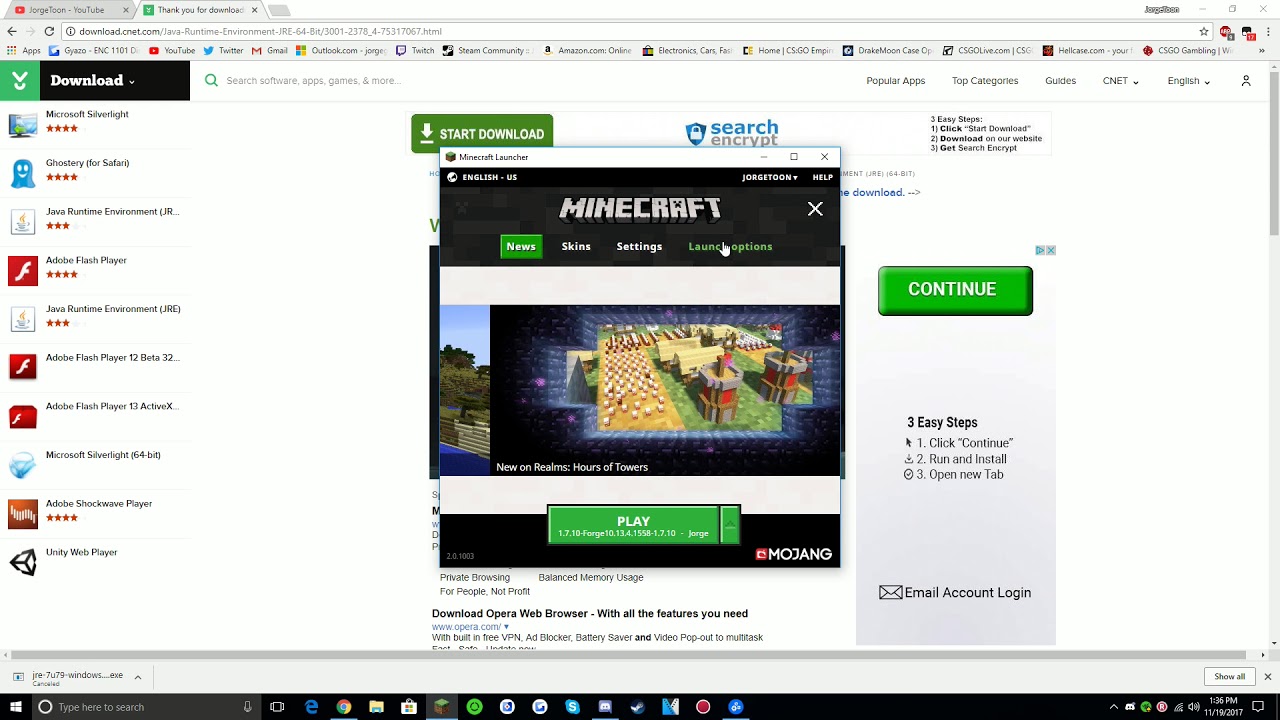Click the Search Encrypt logo ad
The height and width of the screenshot is (720, 1280).
pos(732,132)
